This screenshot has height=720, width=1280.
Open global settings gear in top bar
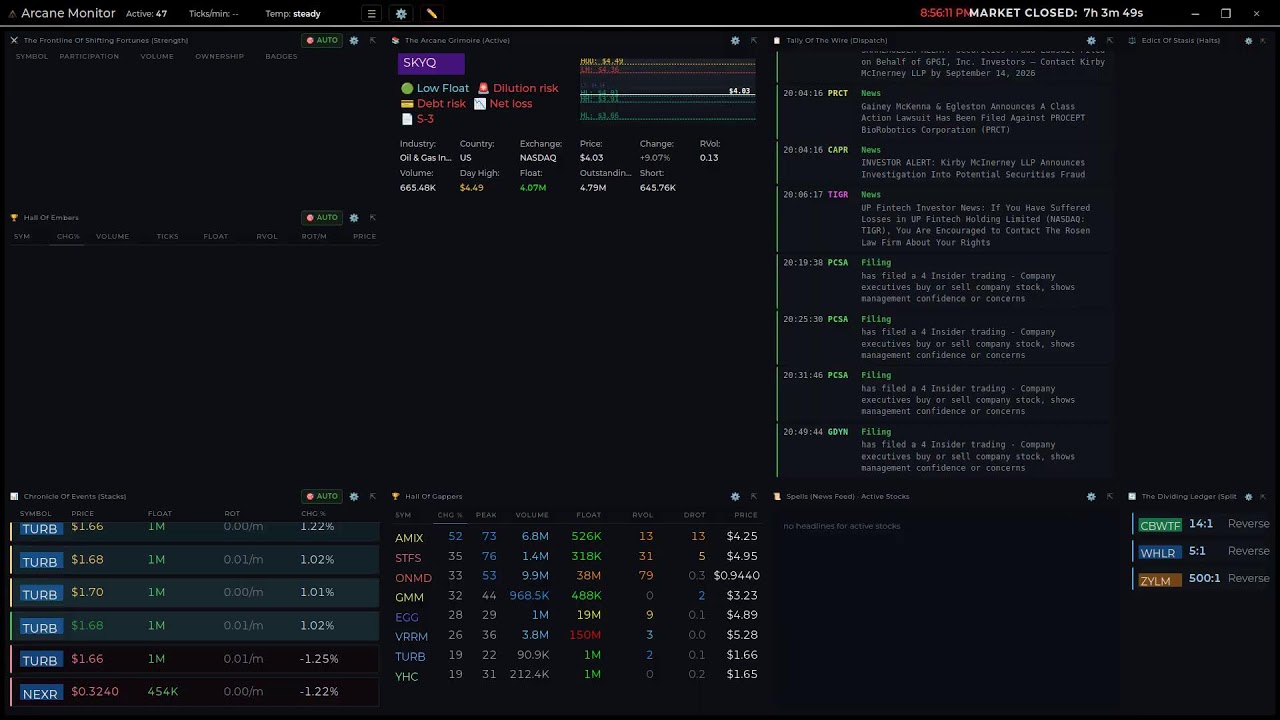click(401, 14)
